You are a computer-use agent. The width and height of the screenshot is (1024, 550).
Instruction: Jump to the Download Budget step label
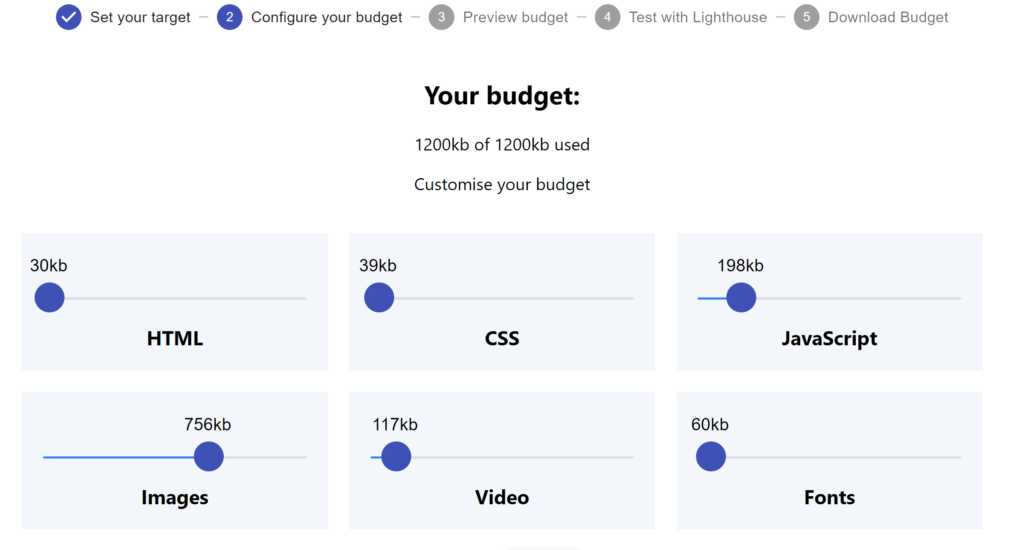tap(888, 18)
